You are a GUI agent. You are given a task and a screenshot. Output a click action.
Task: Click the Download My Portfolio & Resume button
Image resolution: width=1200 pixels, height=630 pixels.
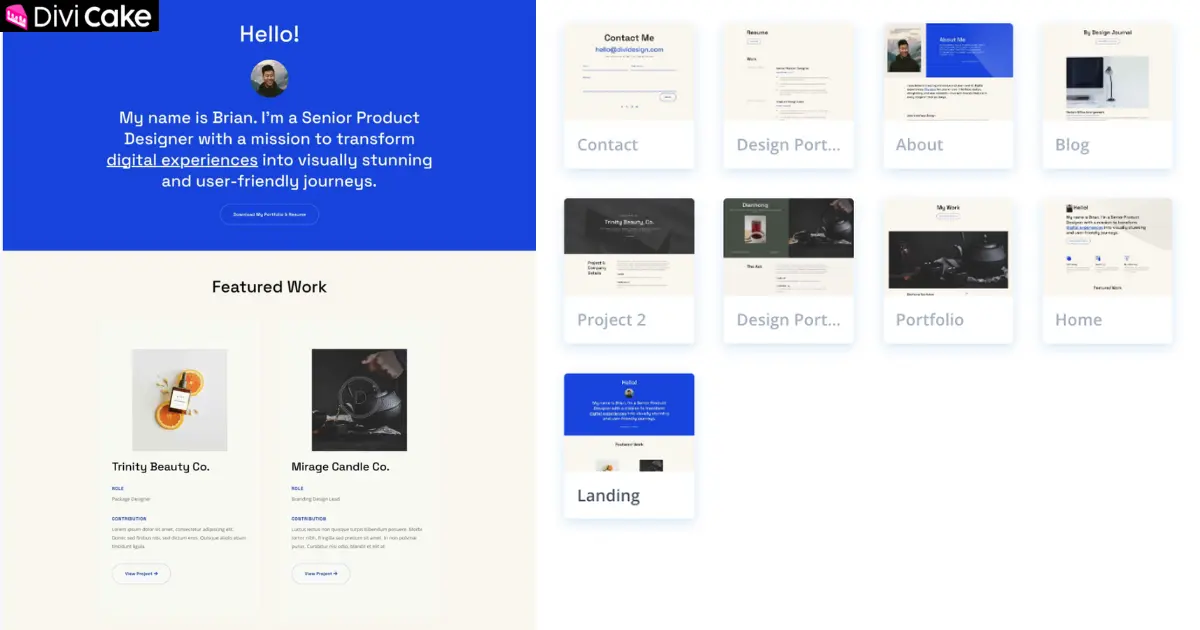pyautogui.click(x=269, y=214)
